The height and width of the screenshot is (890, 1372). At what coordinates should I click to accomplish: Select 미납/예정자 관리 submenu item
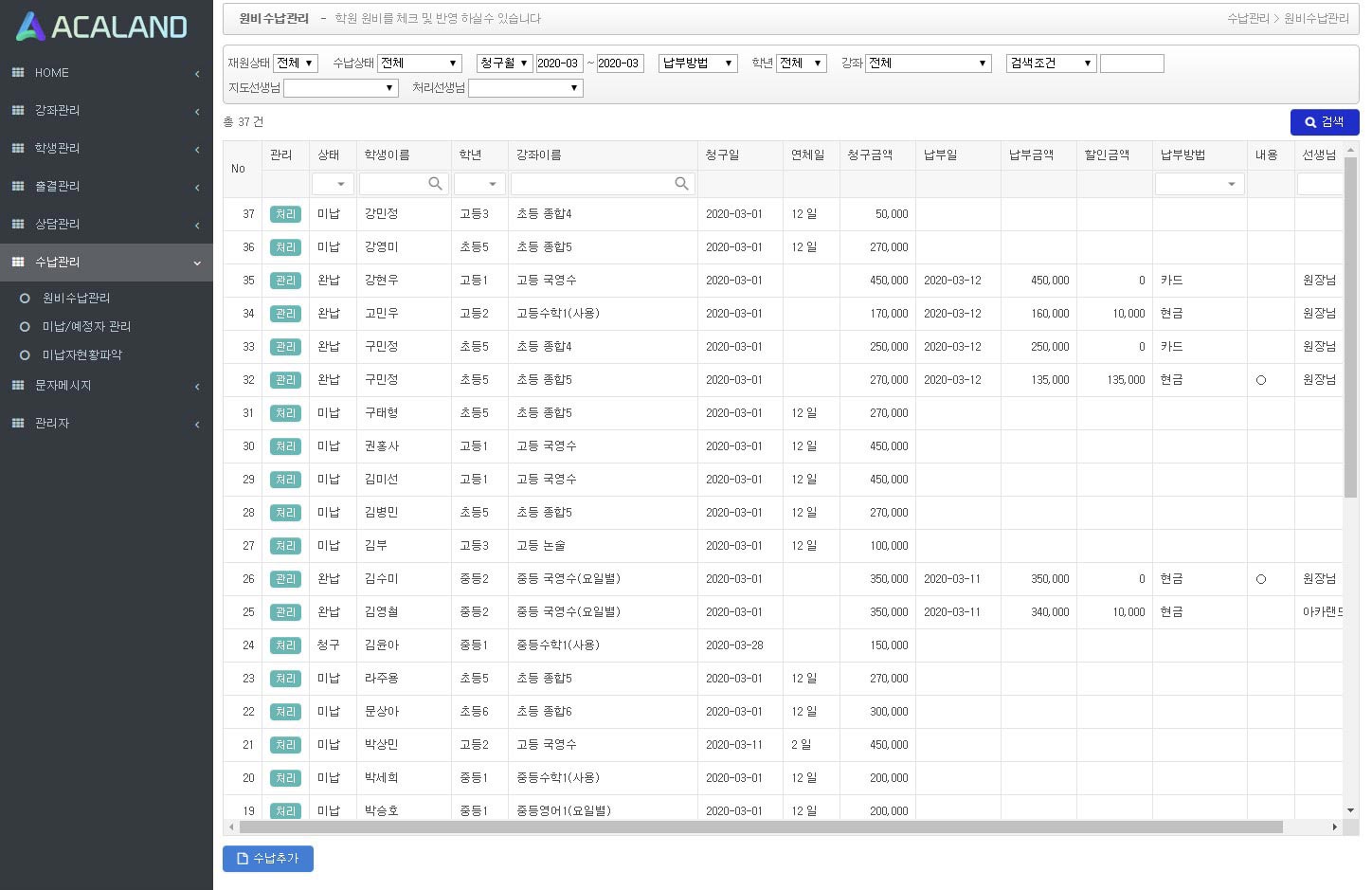tap(87, 327)
